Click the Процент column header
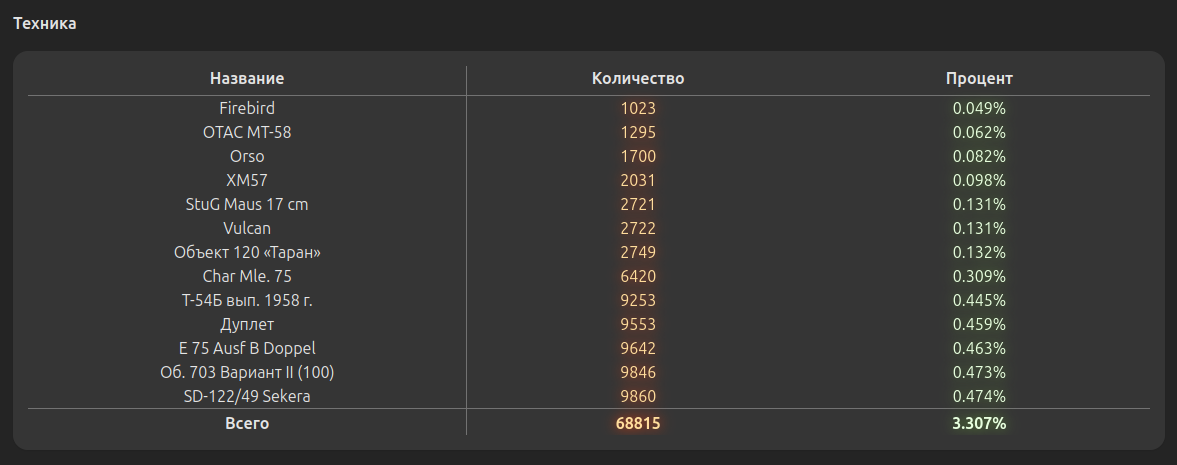 979,78
